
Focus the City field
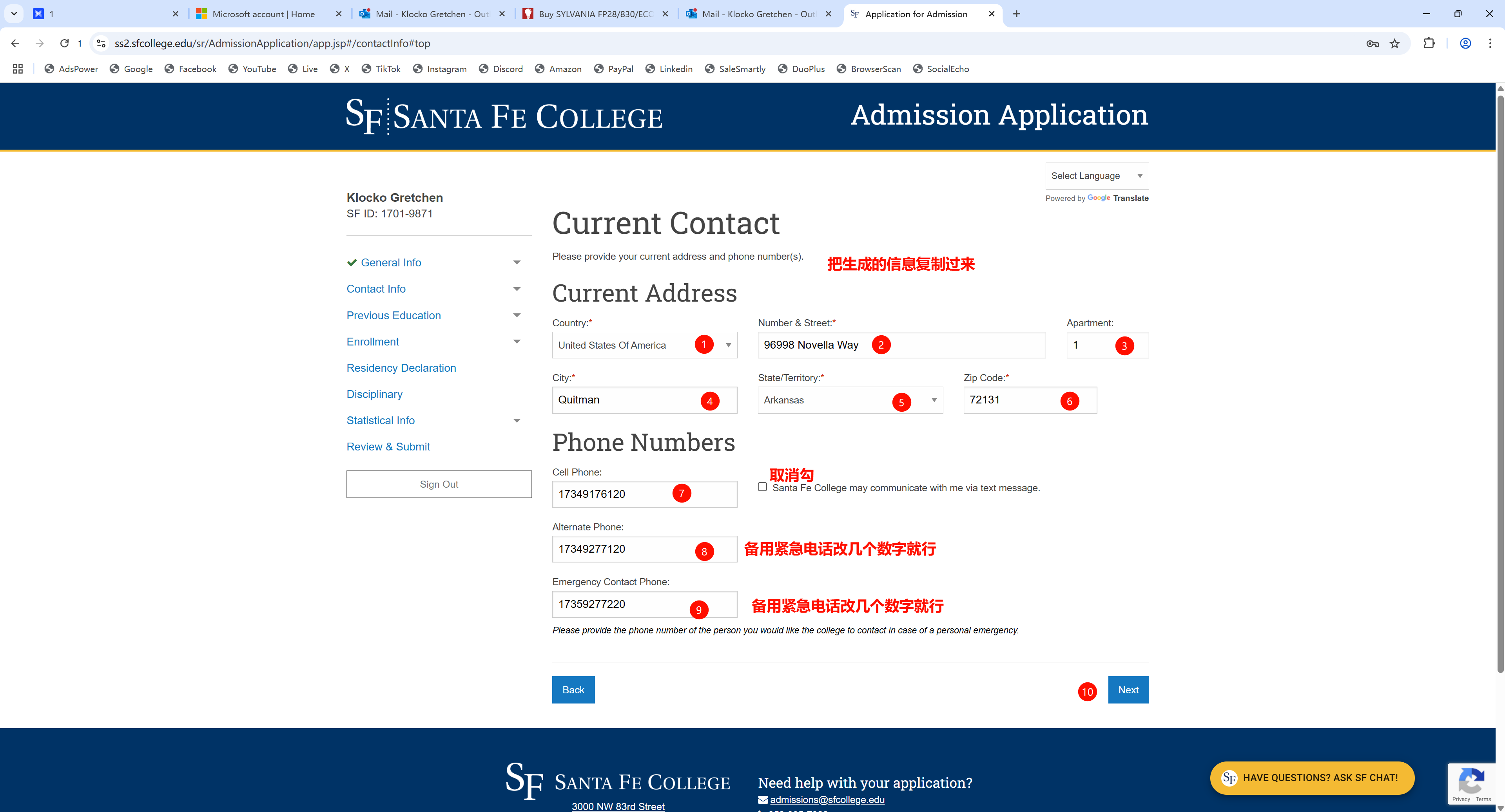644,400
